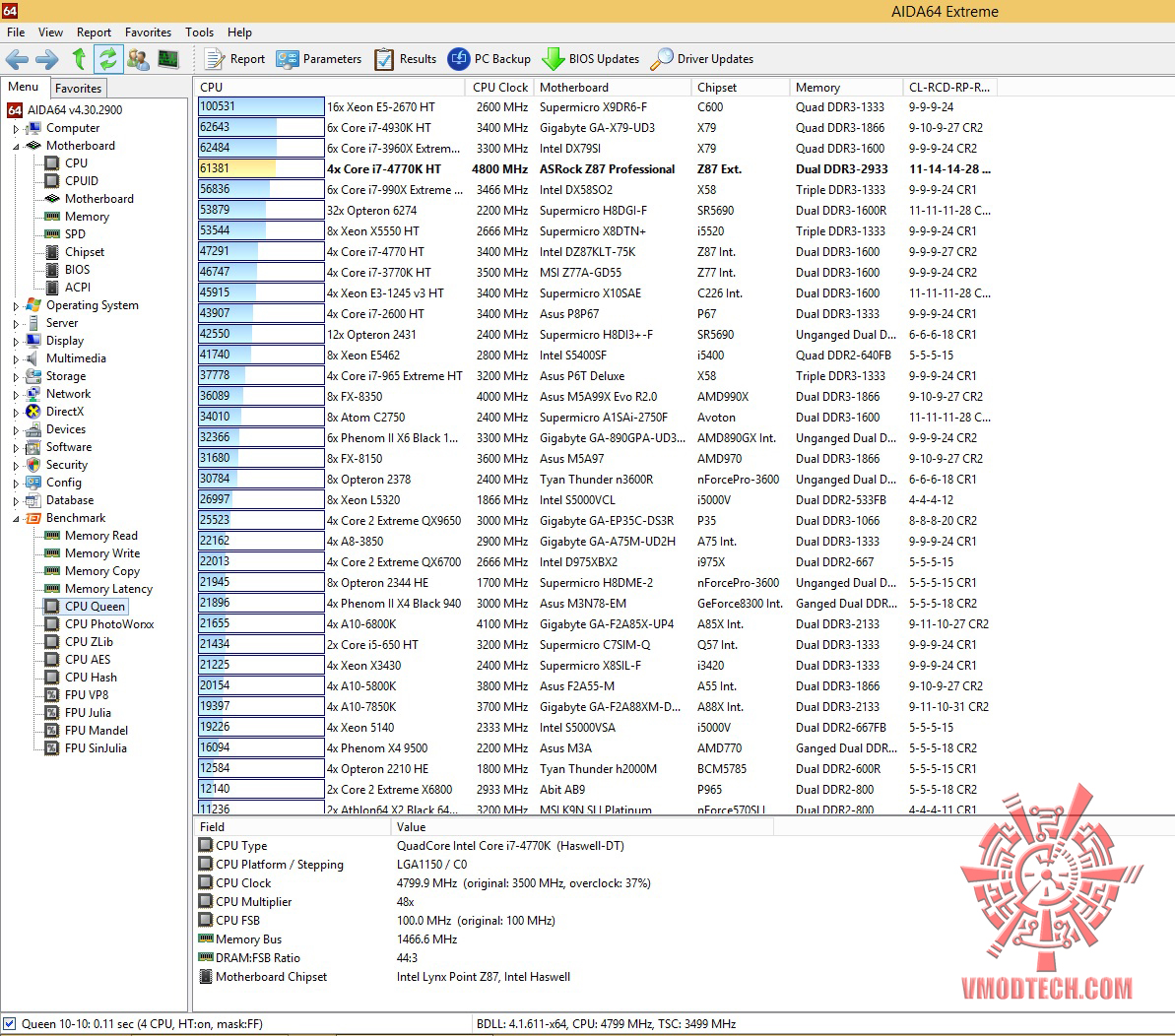Sort by CL-RCD-RP-R column header
The width and height of the screenshot is (1175, 1036).
tap(949, 87)
